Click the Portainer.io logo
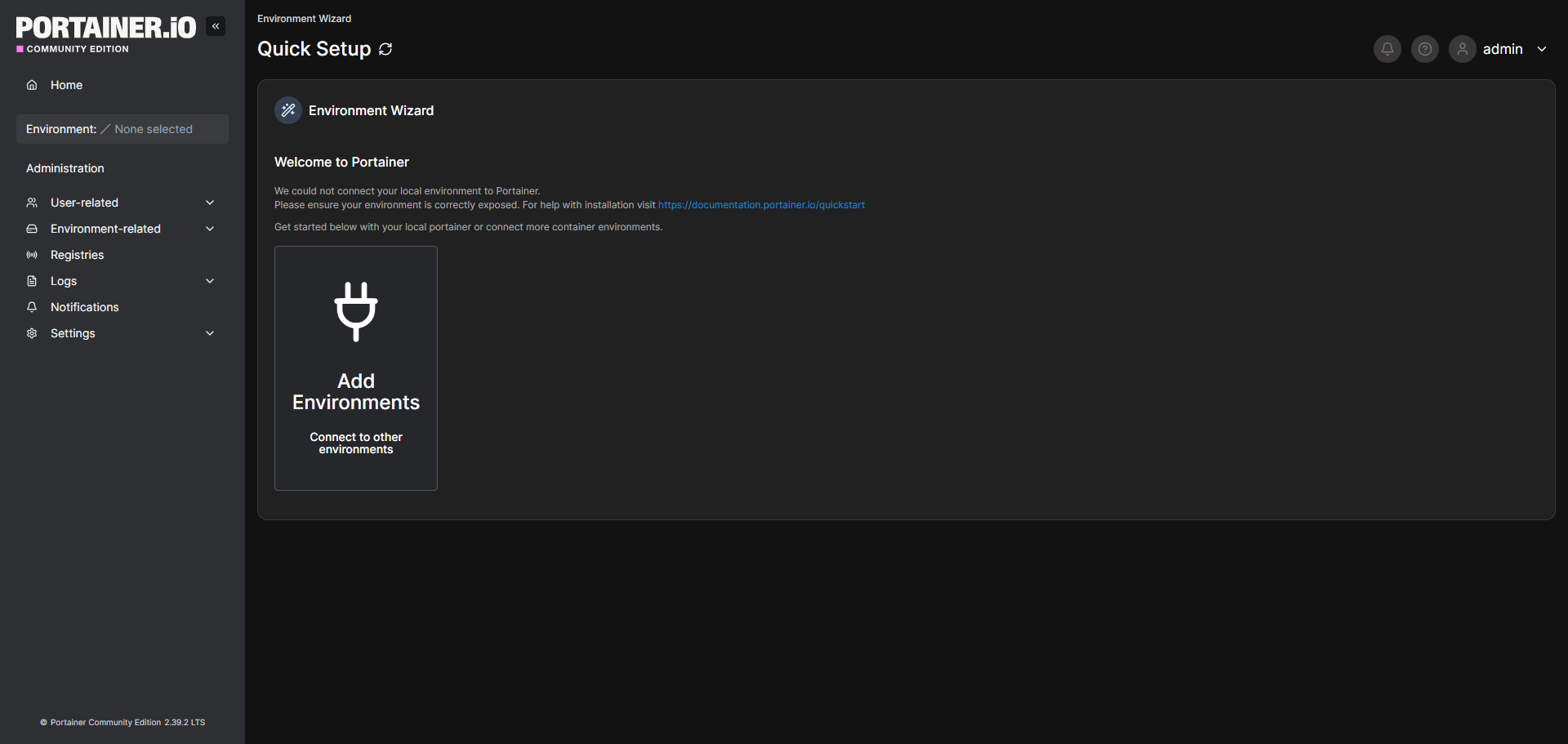The width and height of the screenshot is (1568, 744). pyautogui.click(x=106, y=28)
